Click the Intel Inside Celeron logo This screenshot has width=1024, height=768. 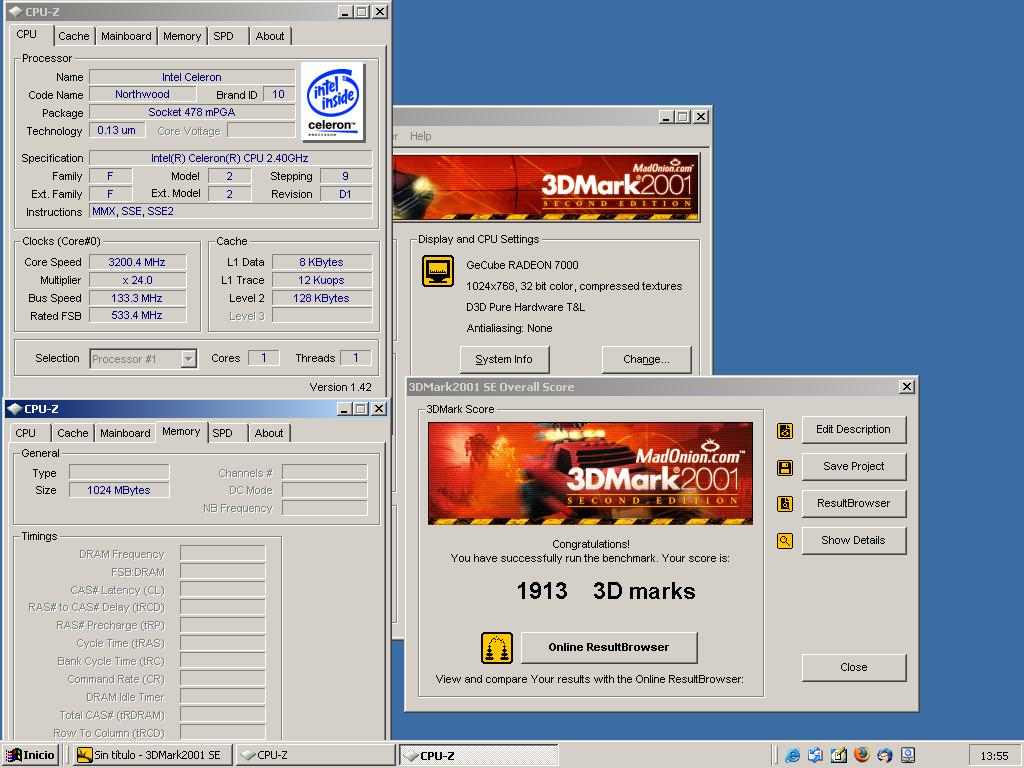coord(332,101)
